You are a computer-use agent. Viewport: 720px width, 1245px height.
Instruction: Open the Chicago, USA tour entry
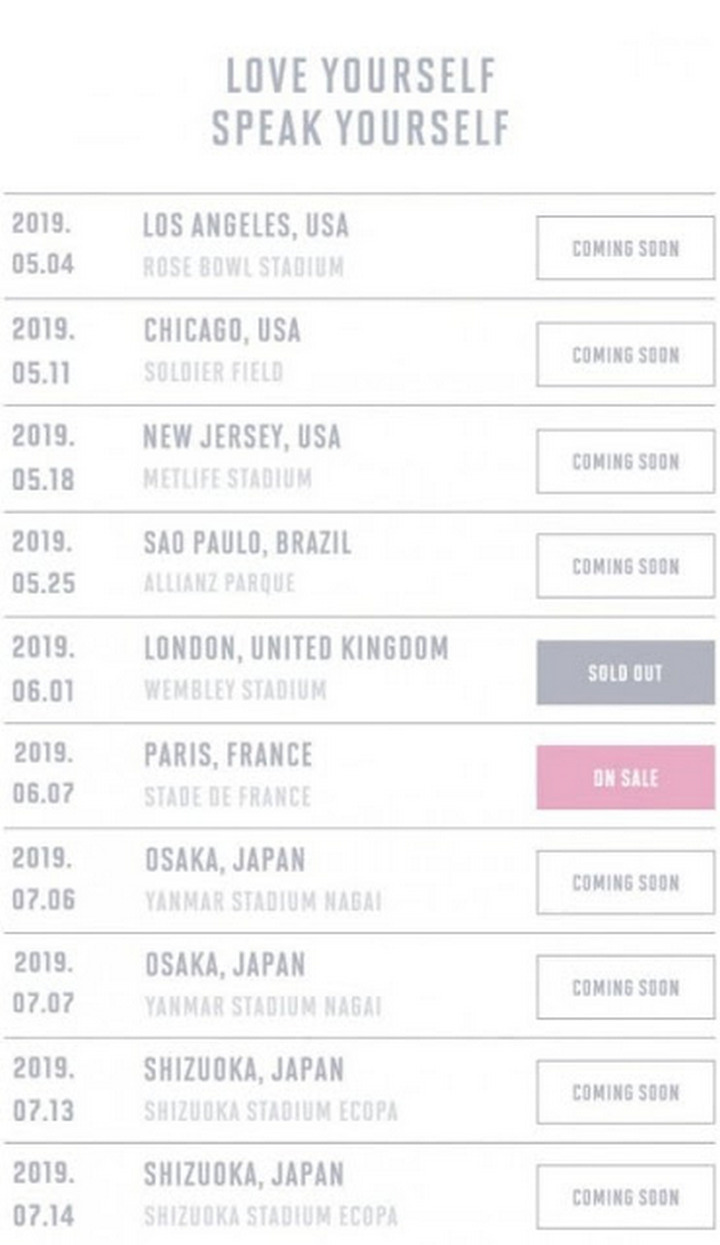(x=222, y=330)
